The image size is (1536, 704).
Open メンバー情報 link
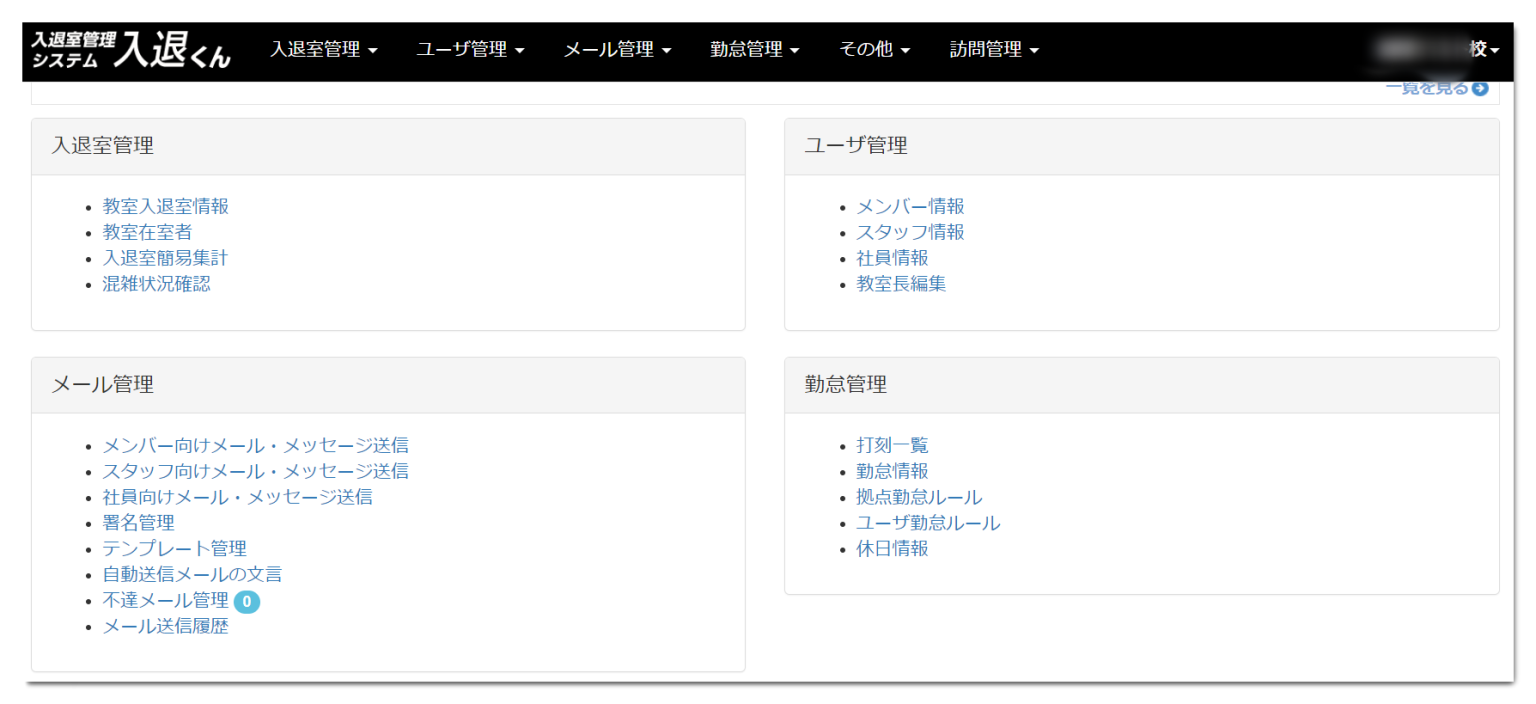coord(910,206)
